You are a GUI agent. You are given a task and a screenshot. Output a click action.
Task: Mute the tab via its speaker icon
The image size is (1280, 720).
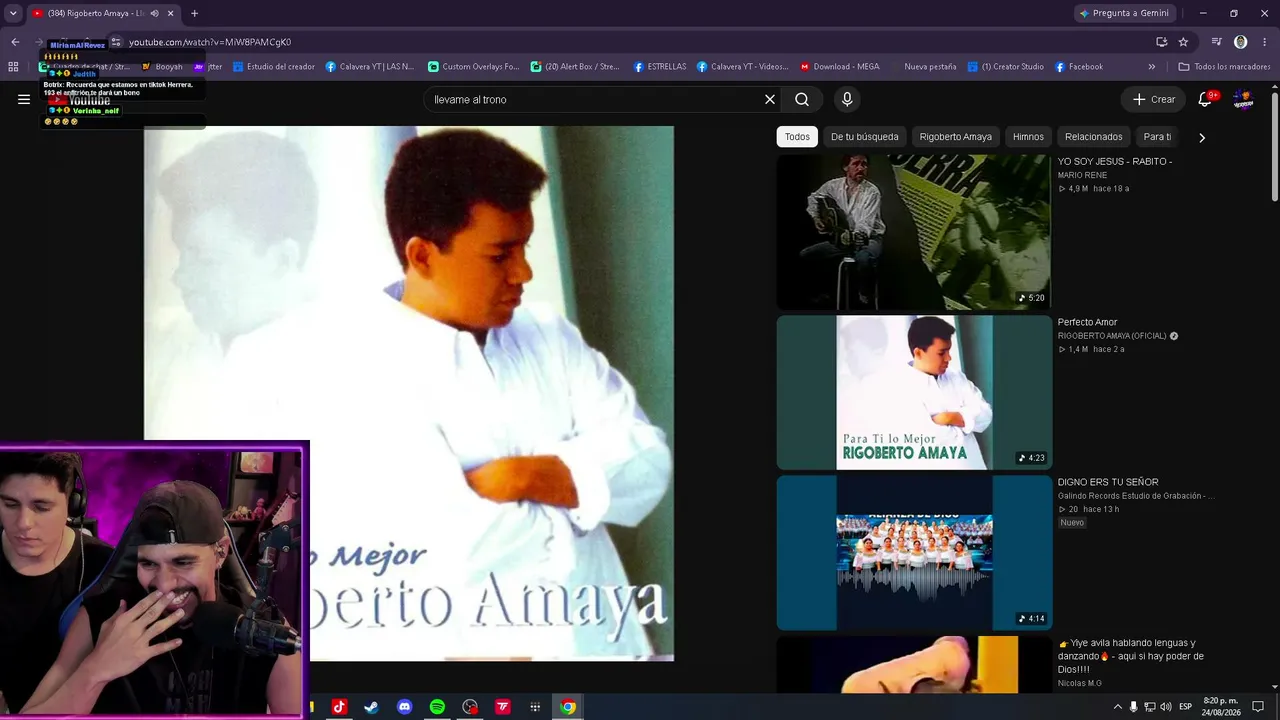tap(154, 13)
